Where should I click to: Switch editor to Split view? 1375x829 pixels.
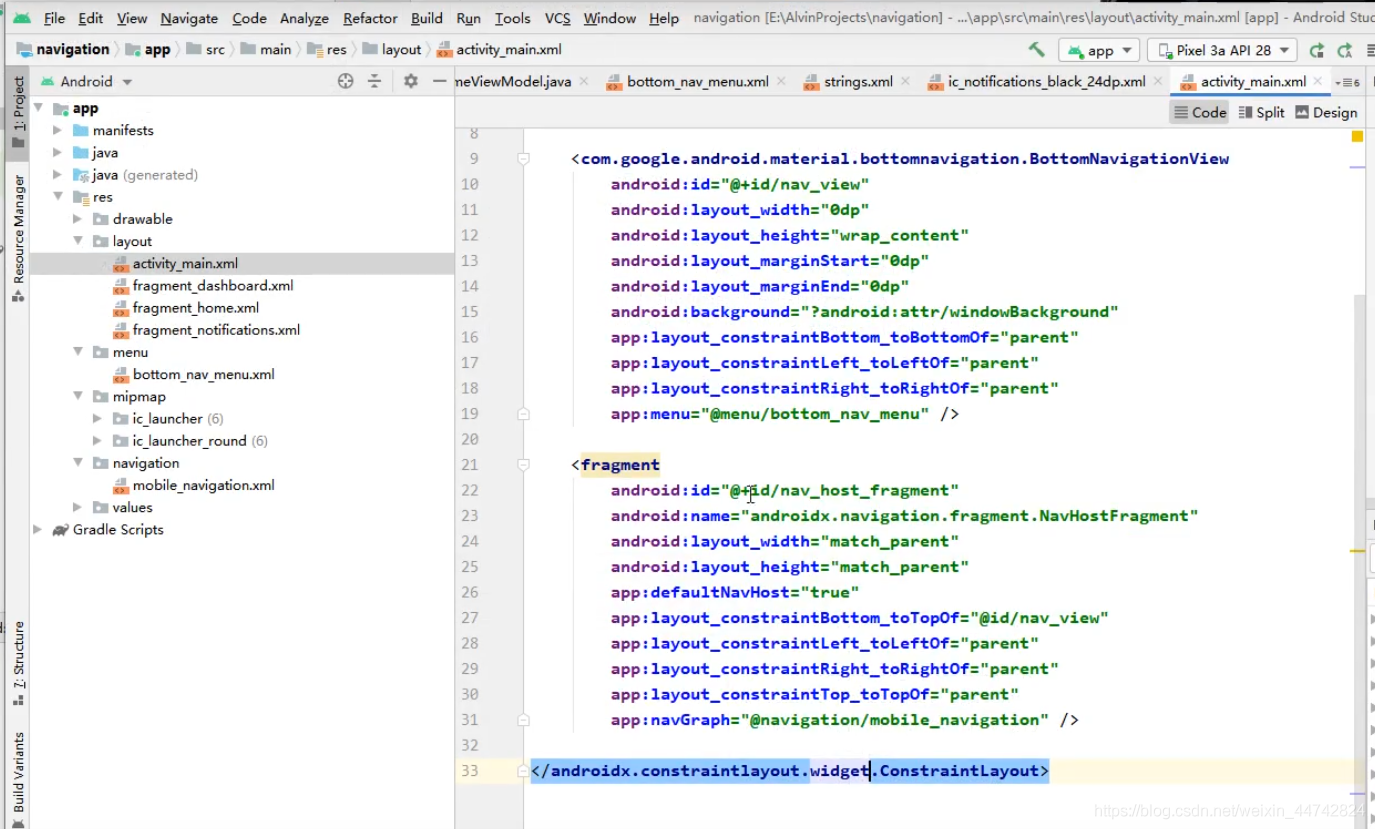[1261, 113]
